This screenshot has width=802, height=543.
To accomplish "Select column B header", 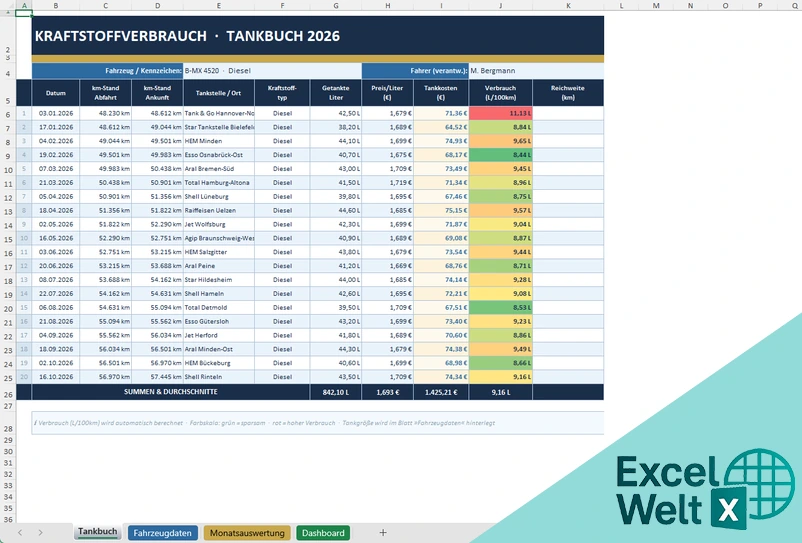I will point(55,6).
